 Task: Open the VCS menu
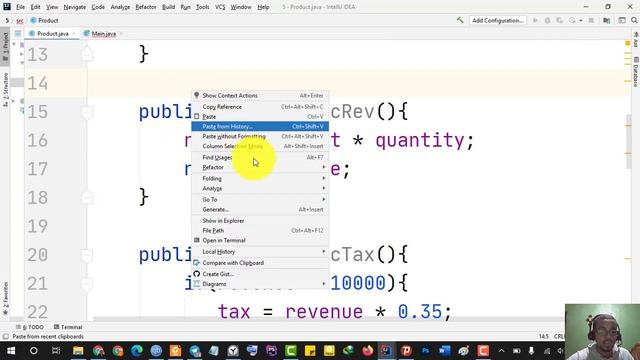(220, 7)
